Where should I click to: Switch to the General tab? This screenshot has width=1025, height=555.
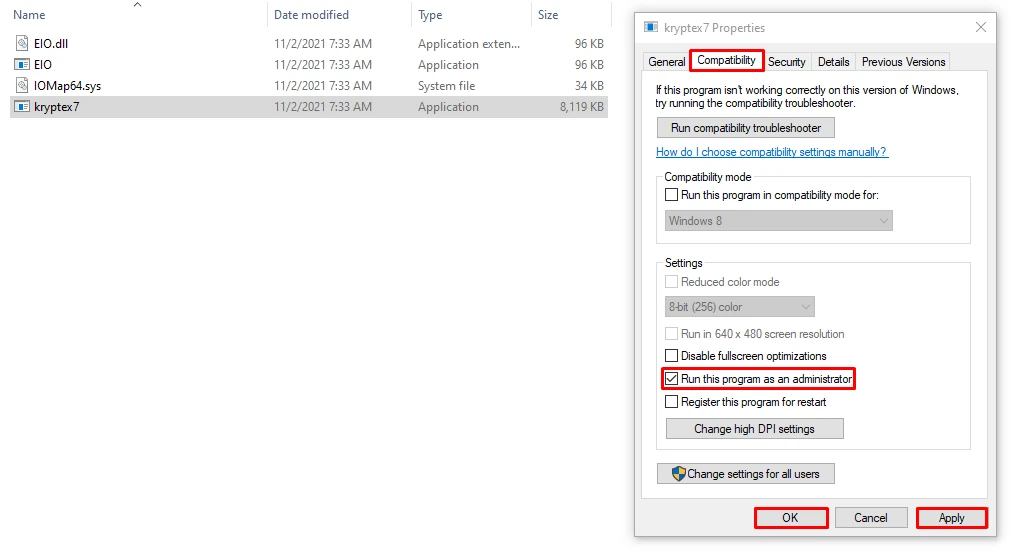pyautogui.click(x=667, y=62)
